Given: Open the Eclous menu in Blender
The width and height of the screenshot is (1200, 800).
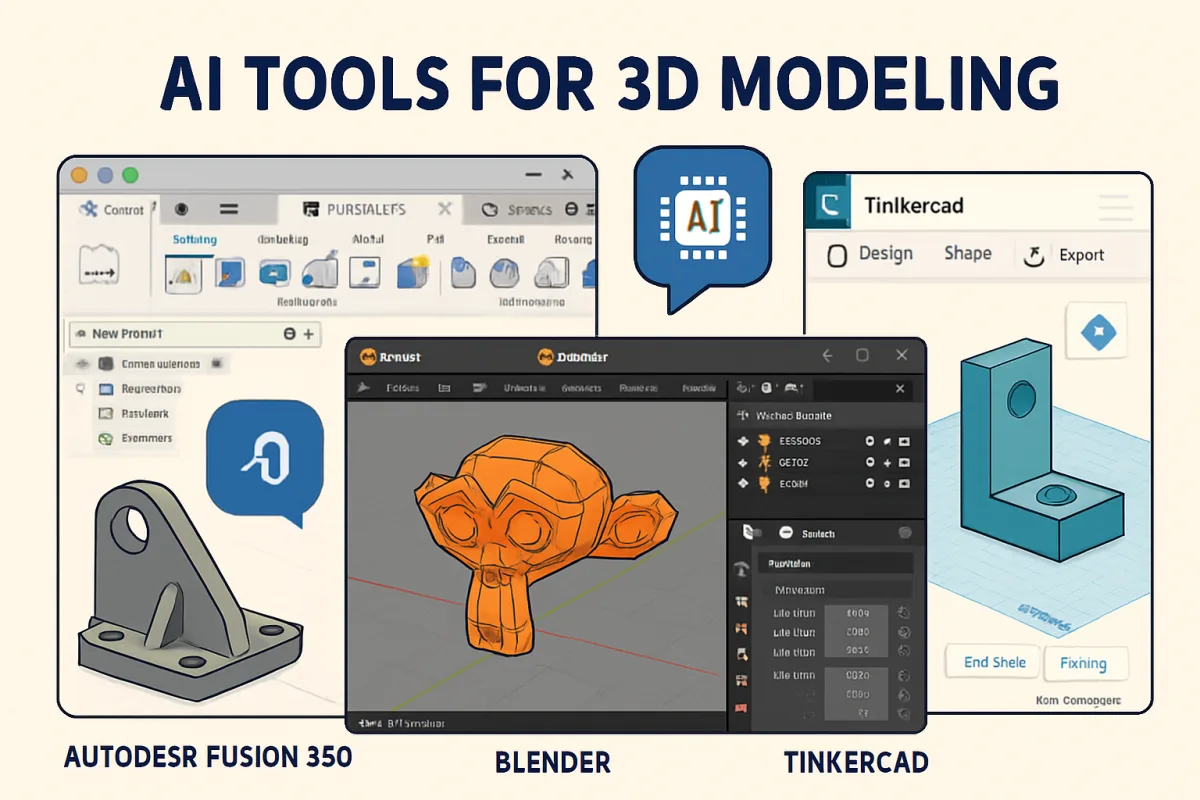Looking at the screenshot, I should (403, 388).
